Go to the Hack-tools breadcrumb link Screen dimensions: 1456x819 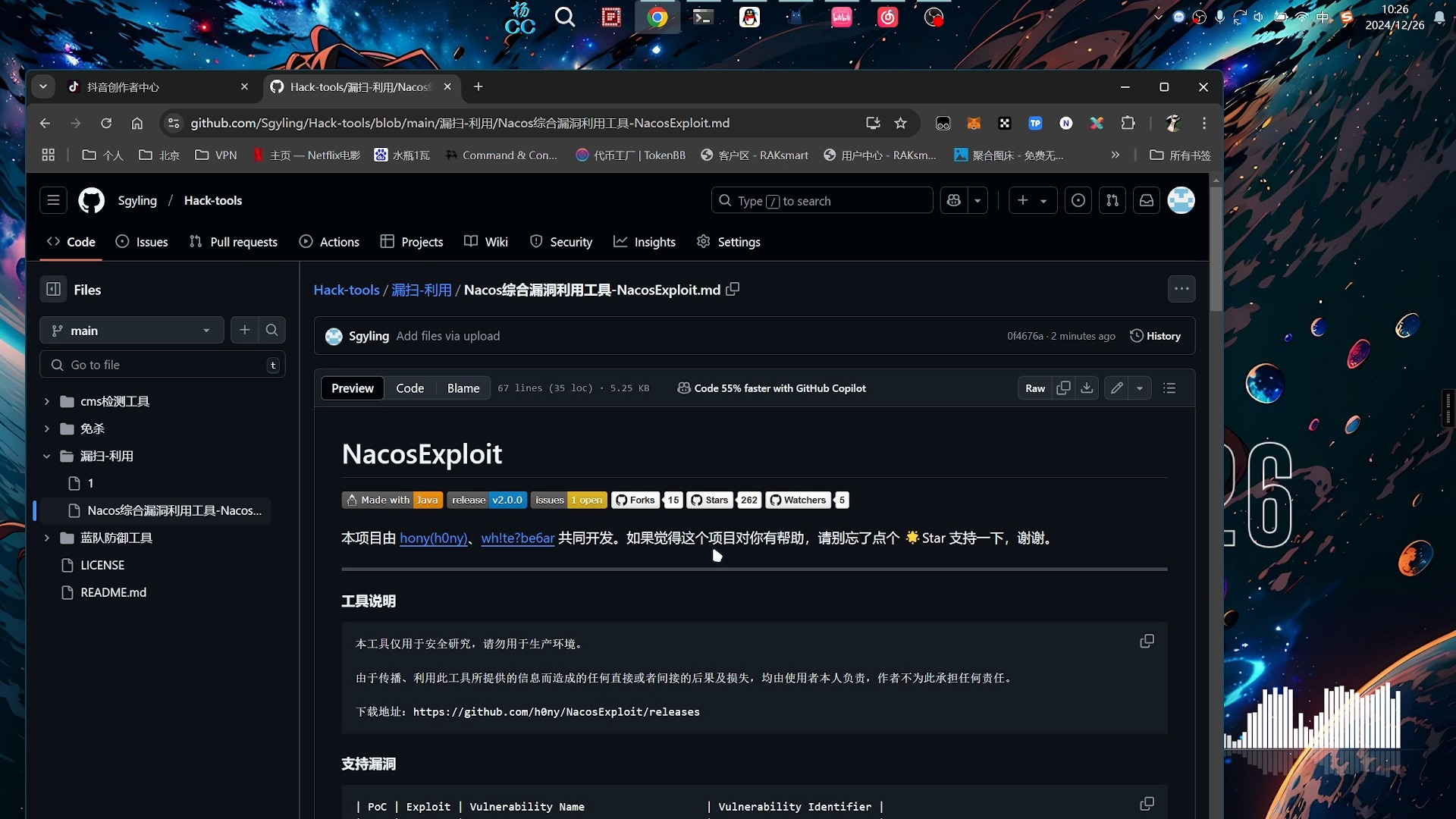pyautogui.click(x=347, y=290)
